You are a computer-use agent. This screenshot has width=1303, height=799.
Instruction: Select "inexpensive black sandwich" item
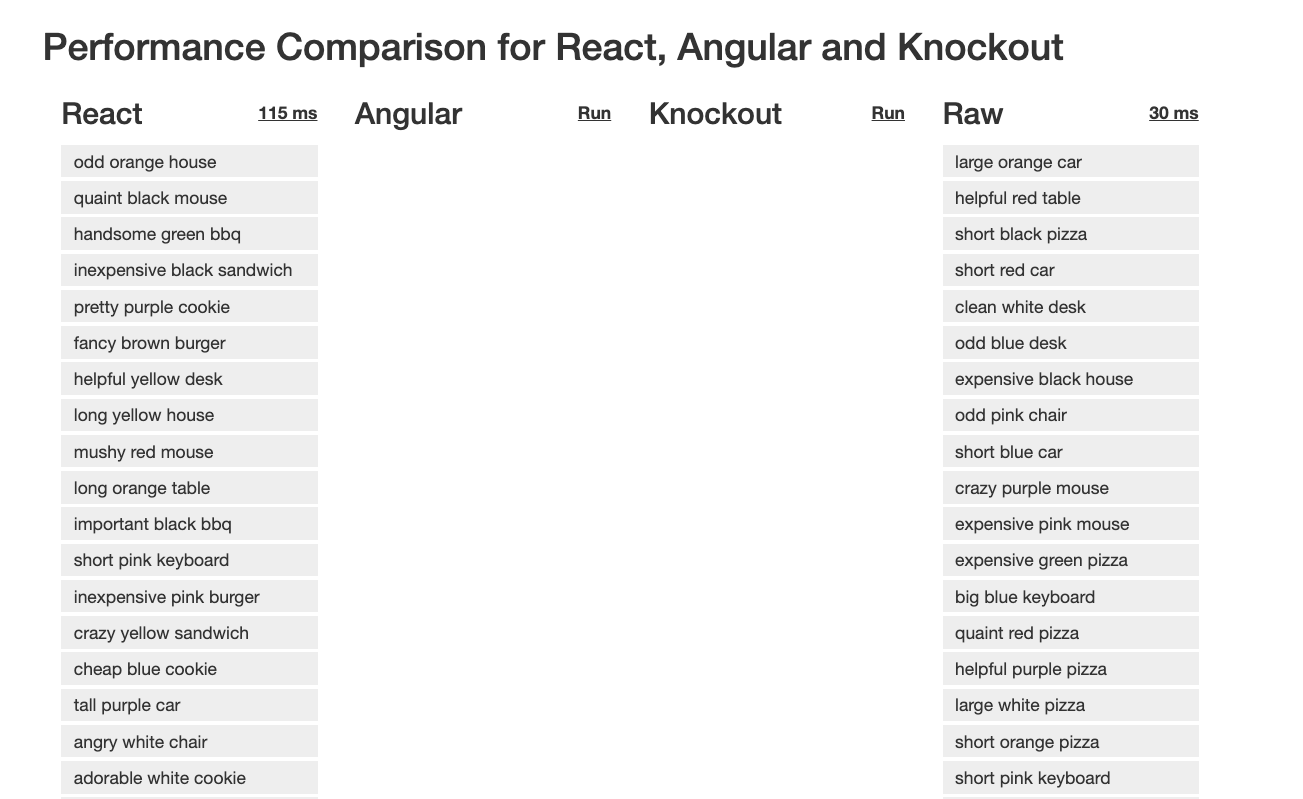tap(189, 270)
